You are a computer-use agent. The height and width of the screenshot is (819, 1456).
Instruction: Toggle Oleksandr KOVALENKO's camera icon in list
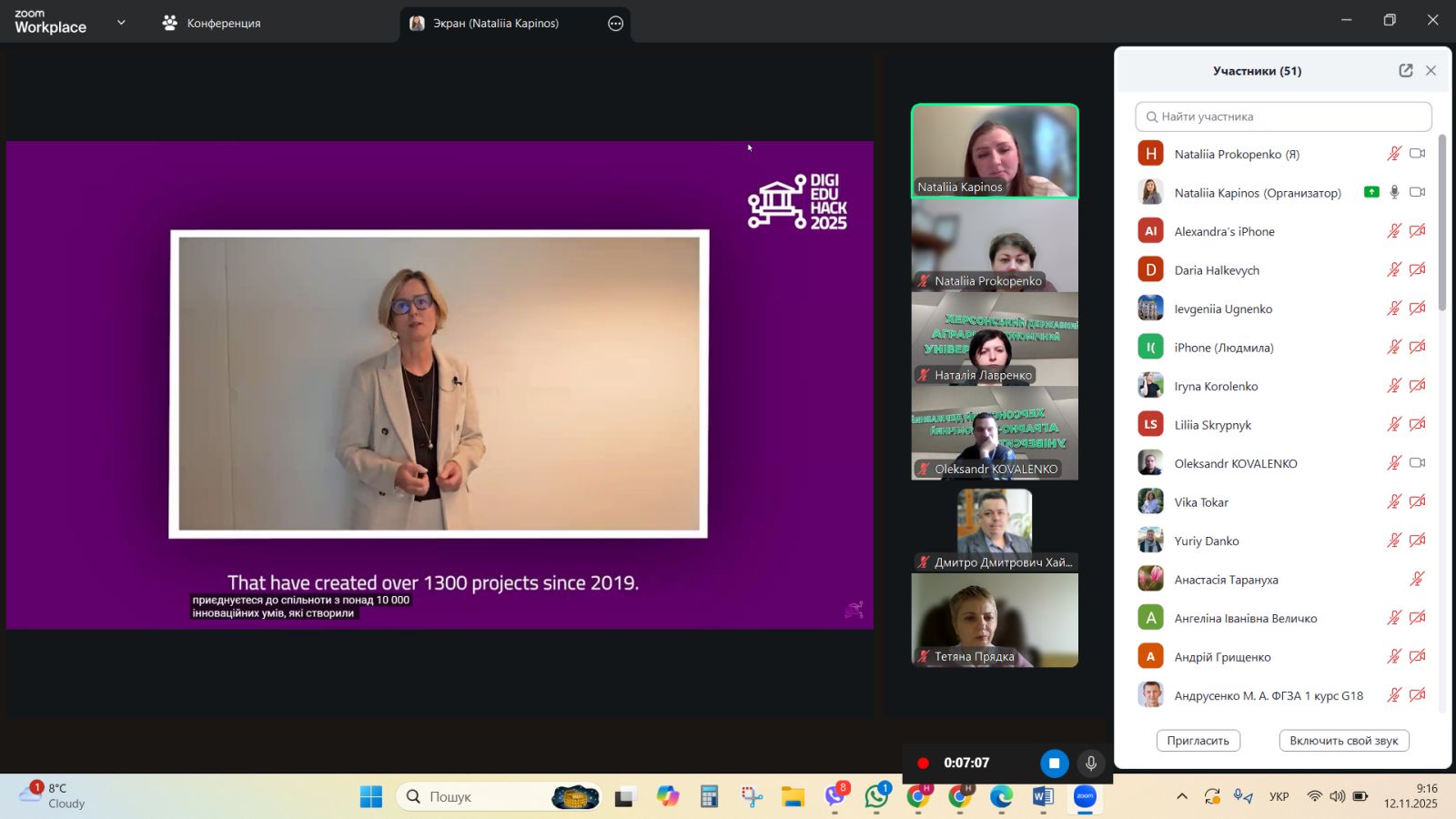(1417, 463)
